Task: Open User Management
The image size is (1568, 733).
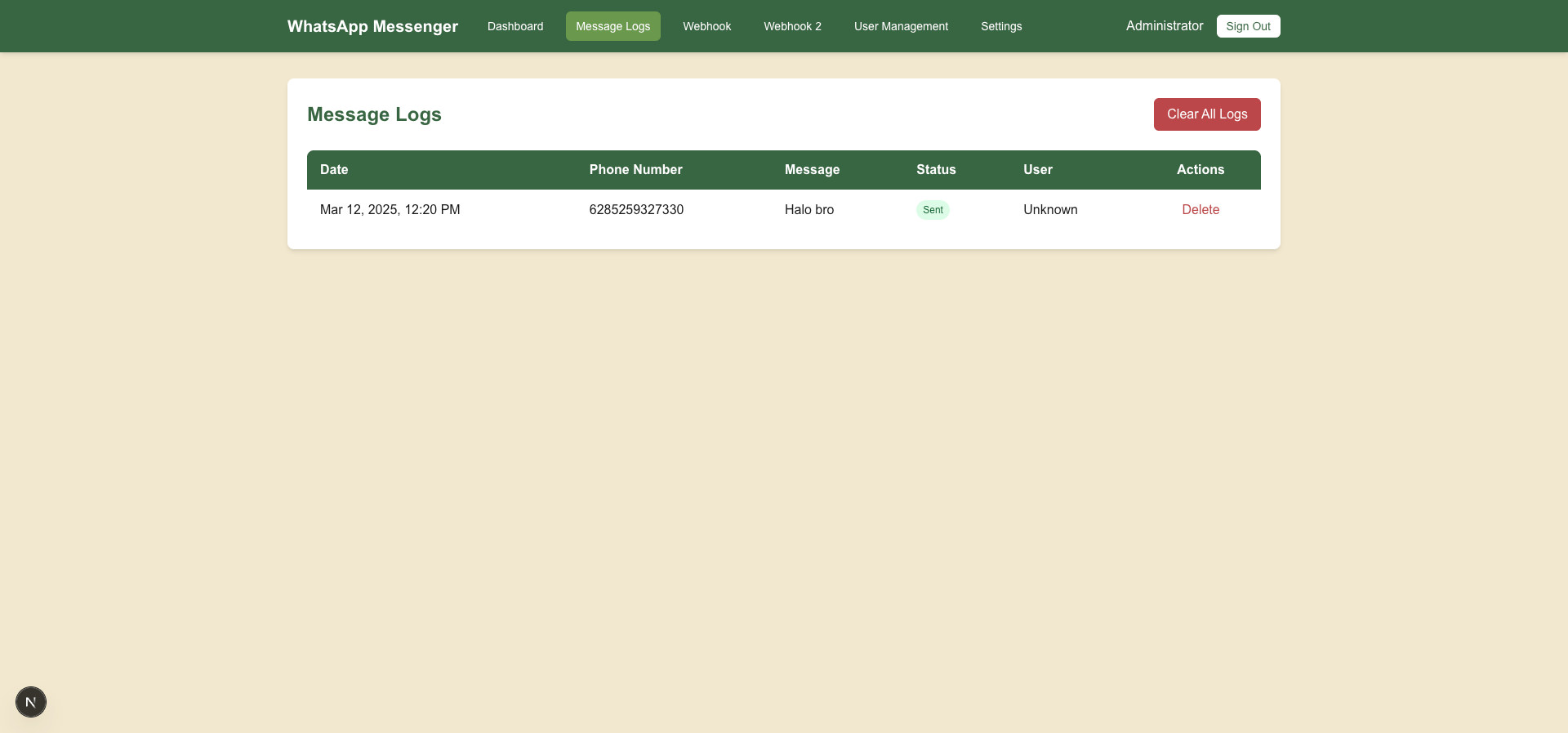Action: coord(901,26)
